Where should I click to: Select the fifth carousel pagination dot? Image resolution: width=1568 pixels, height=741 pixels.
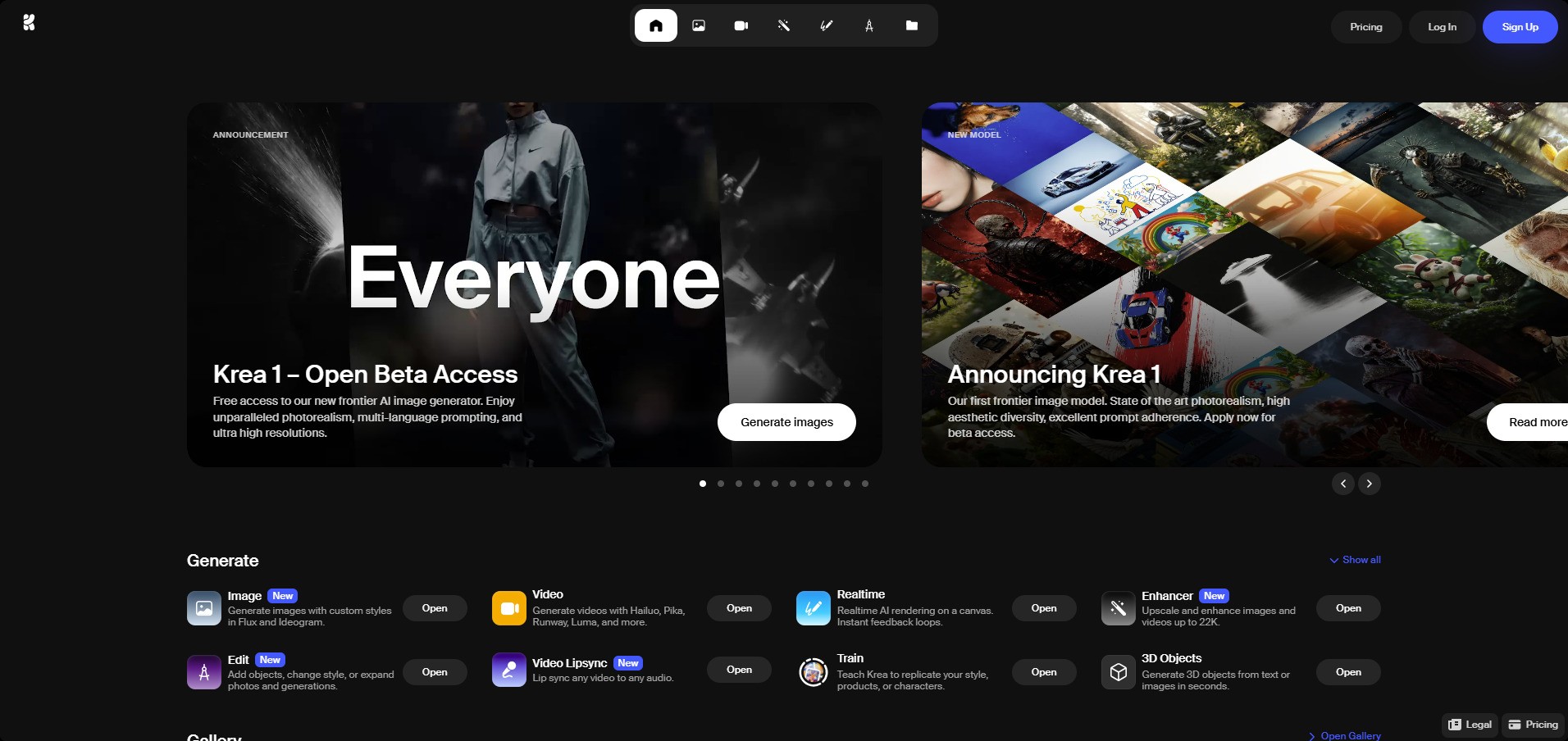775,484
